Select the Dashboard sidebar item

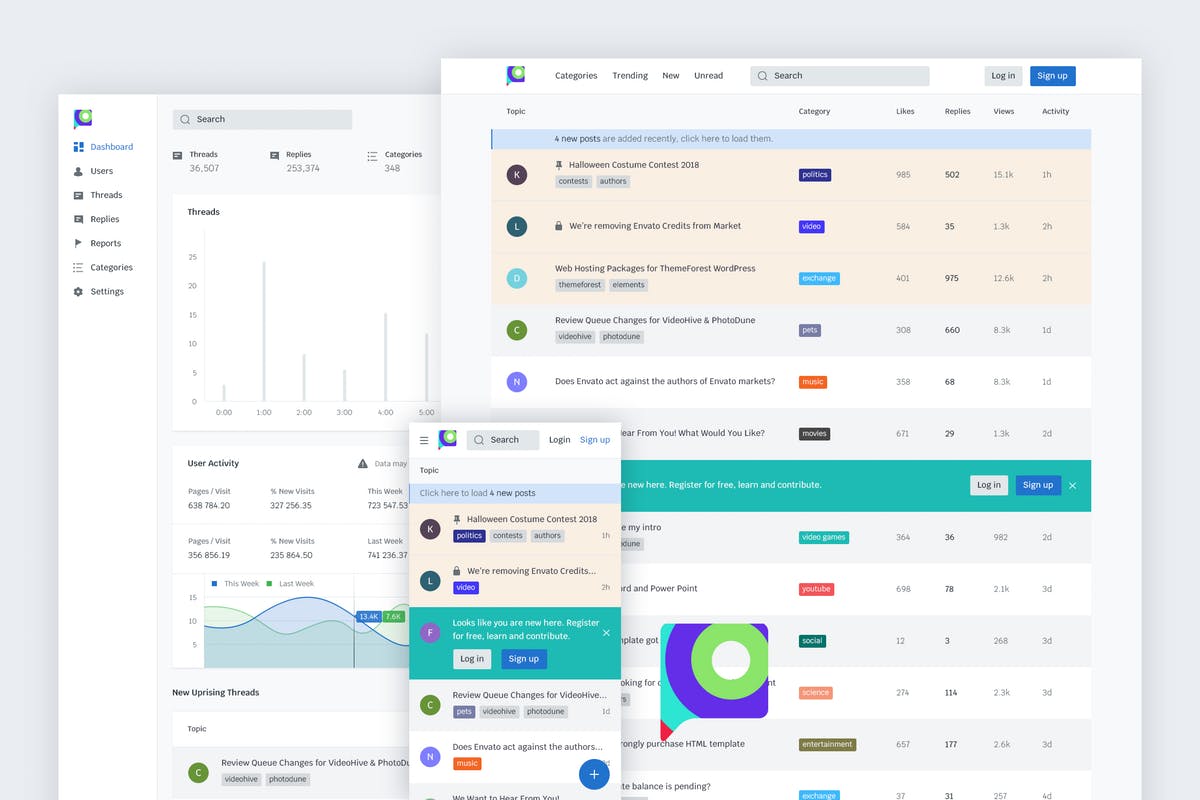point(110,147)
